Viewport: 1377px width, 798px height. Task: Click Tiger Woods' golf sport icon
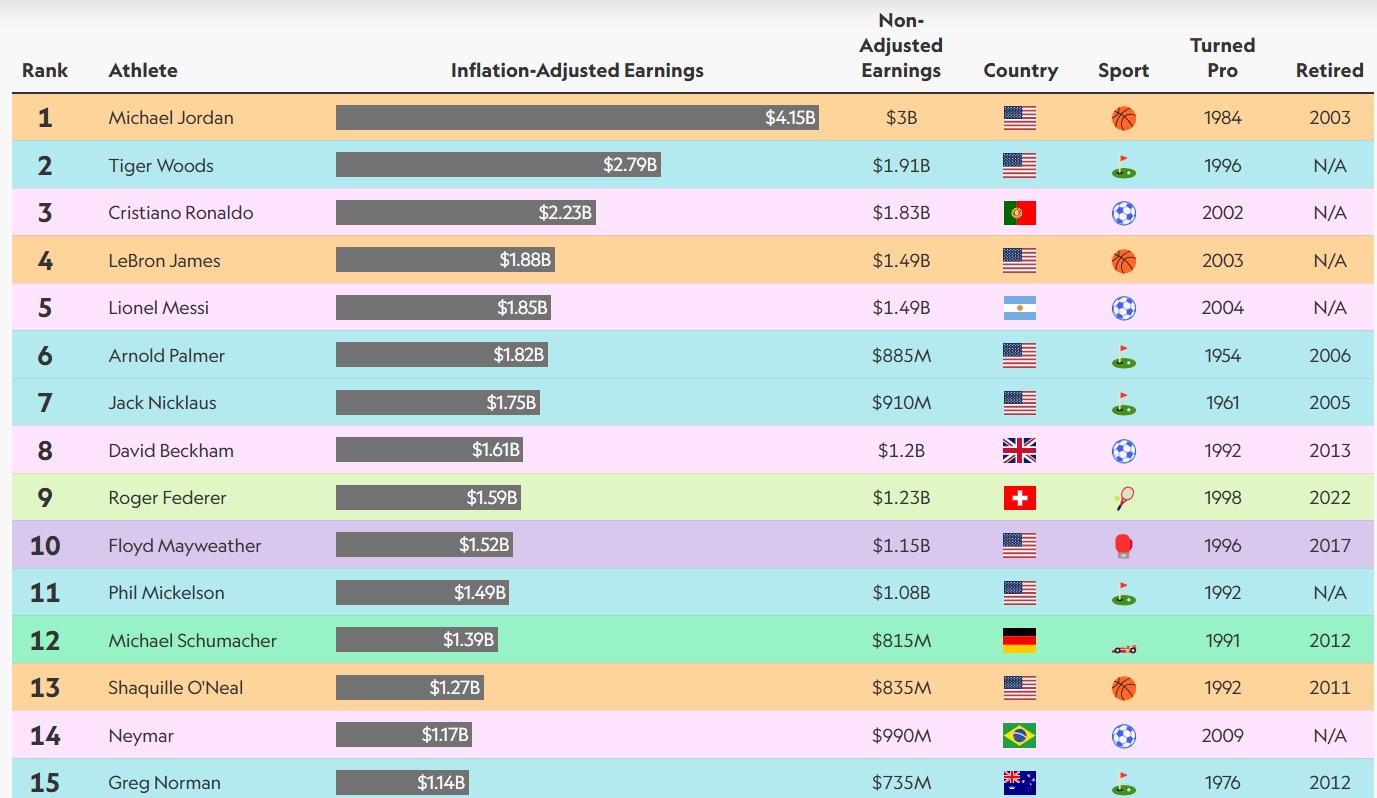(x=1123, y=166)
